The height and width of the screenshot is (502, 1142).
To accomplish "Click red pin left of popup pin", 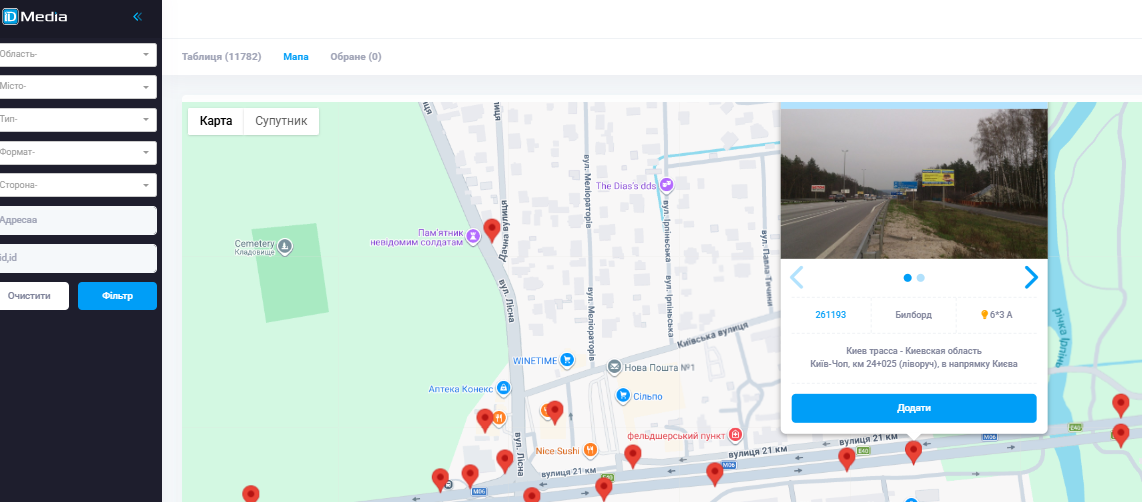I will pyautogui.click(x=846, y=459).
